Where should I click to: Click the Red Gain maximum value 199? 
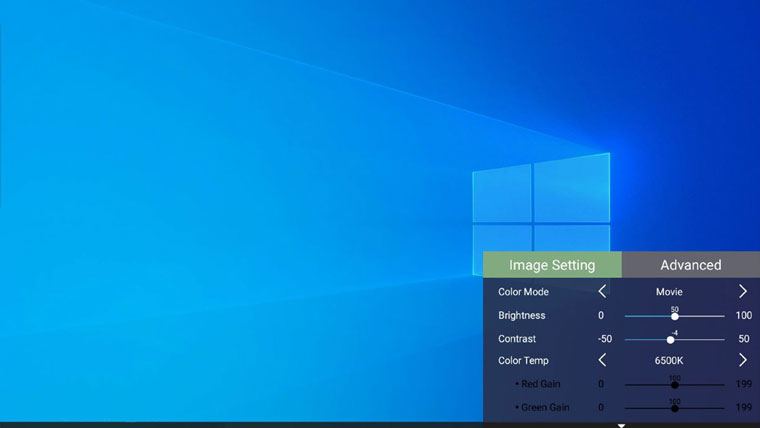(x=744, y=384)
